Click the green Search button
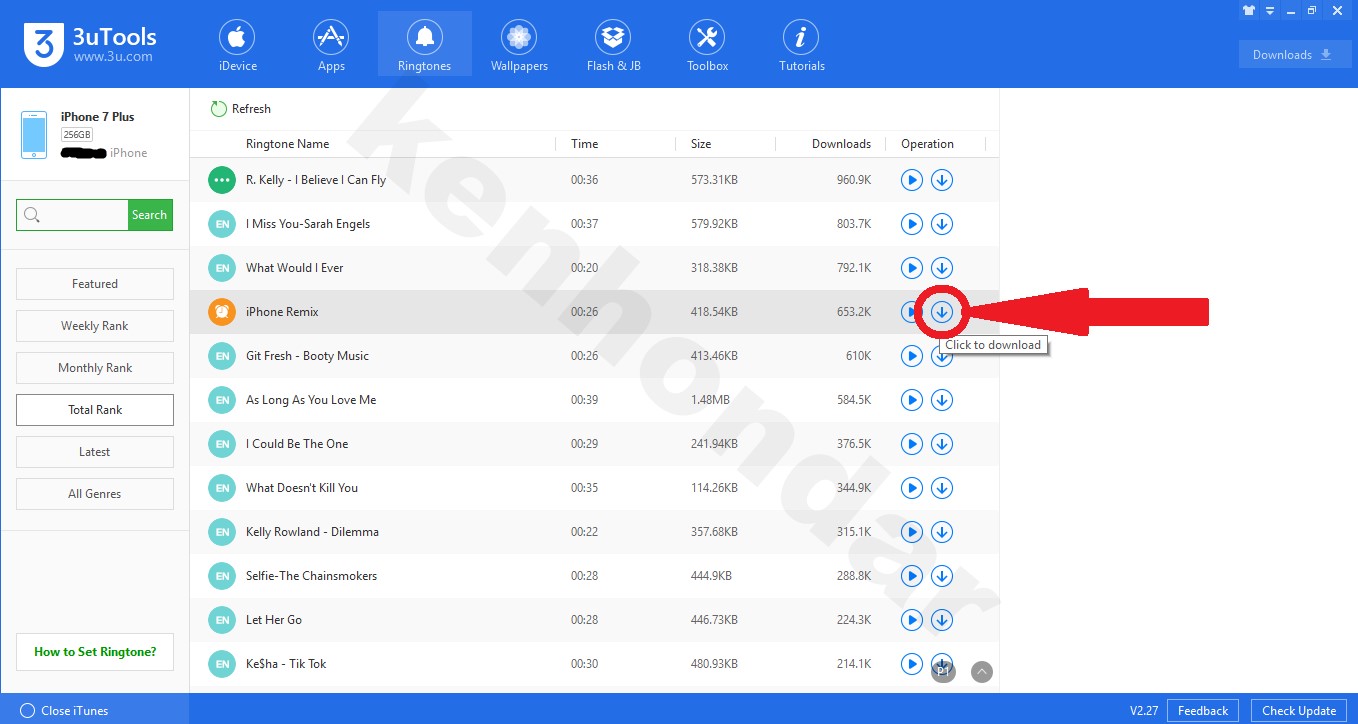This screenshot has width=1358, height=724. click(149, 215)
